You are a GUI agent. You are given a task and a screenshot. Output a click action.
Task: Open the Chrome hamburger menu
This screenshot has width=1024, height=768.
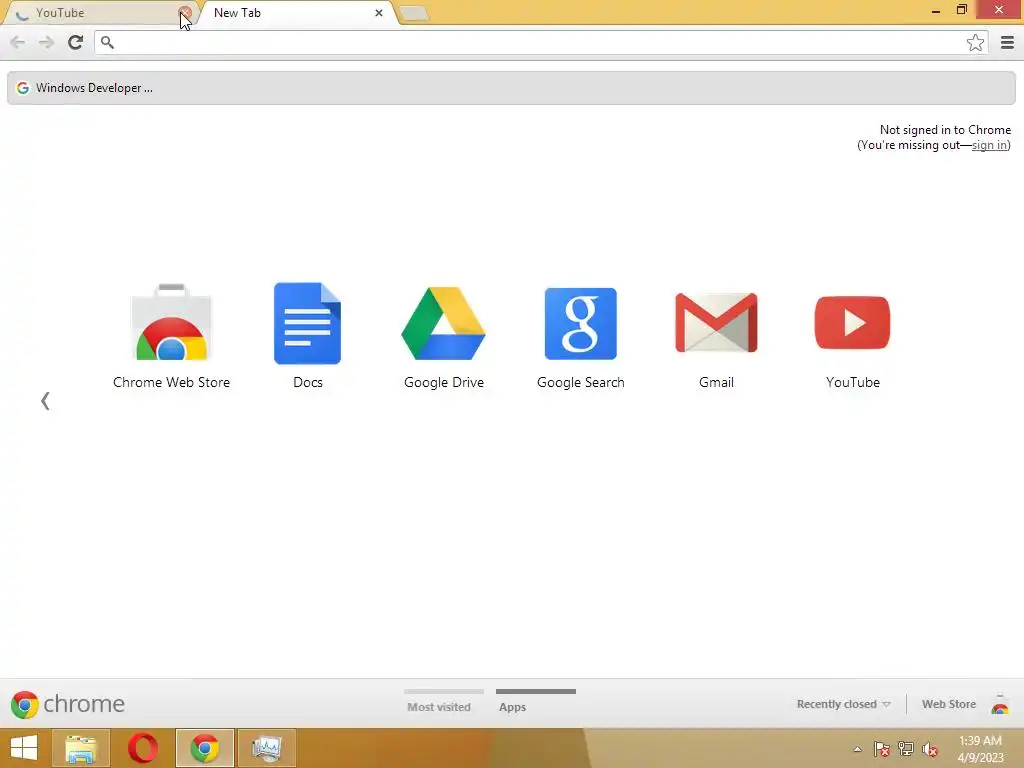point(1007,42)
